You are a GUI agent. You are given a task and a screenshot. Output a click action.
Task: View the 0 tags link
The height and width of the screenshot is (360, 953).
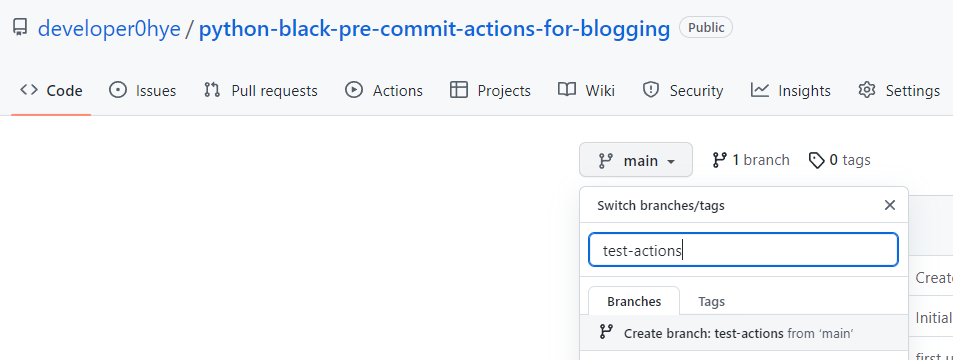[839, 160]
